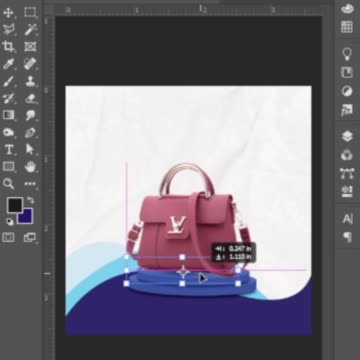Select the Hand tool

30,166
